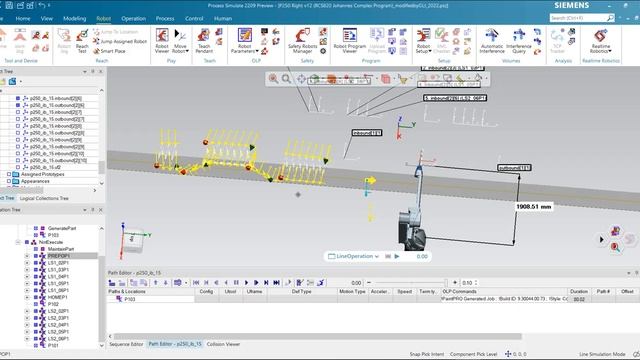
Task: Run Automatic Interference volume tool
Action: pyautogui.click(x=492, y=41)
